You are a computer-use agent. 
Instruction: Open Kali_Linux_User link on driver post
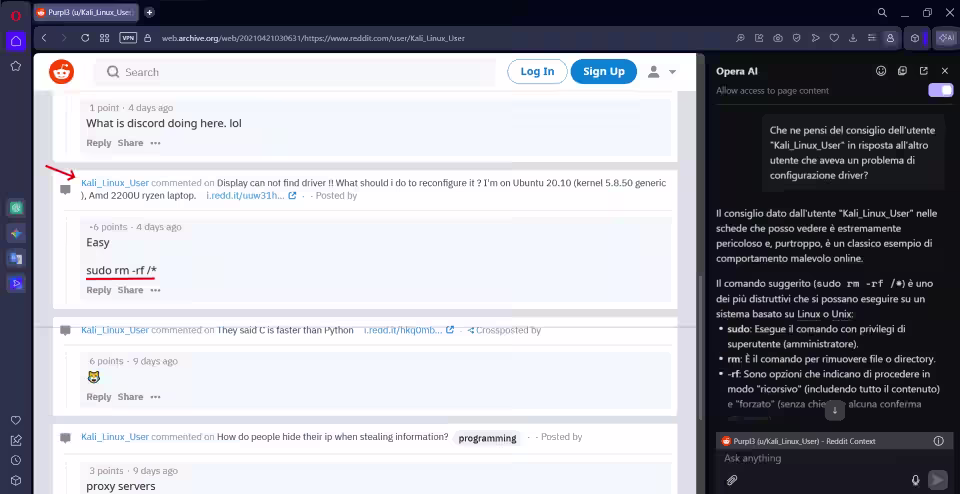115,182
